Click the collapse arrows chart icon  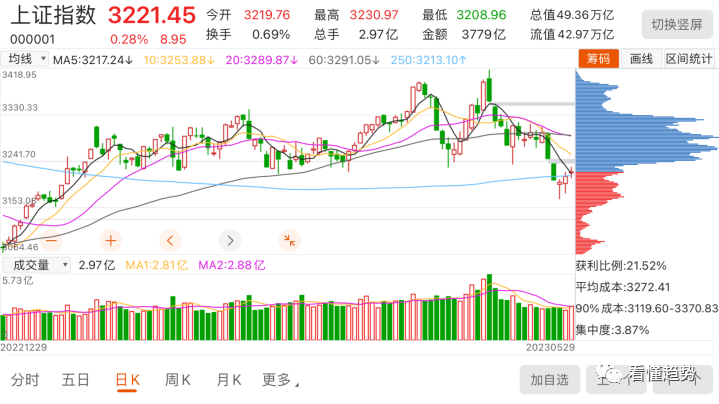point(289,240)
